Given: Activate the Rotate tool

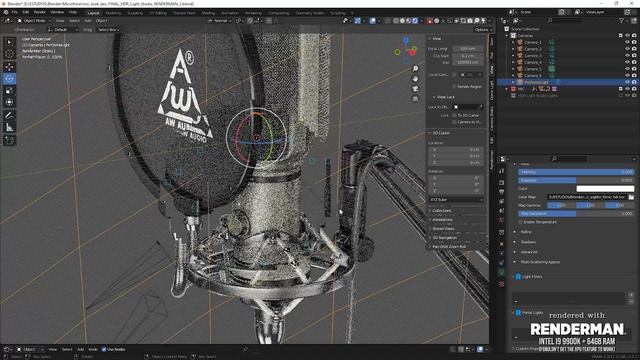Looking at the screenshot, I should (x=9, y=78).
